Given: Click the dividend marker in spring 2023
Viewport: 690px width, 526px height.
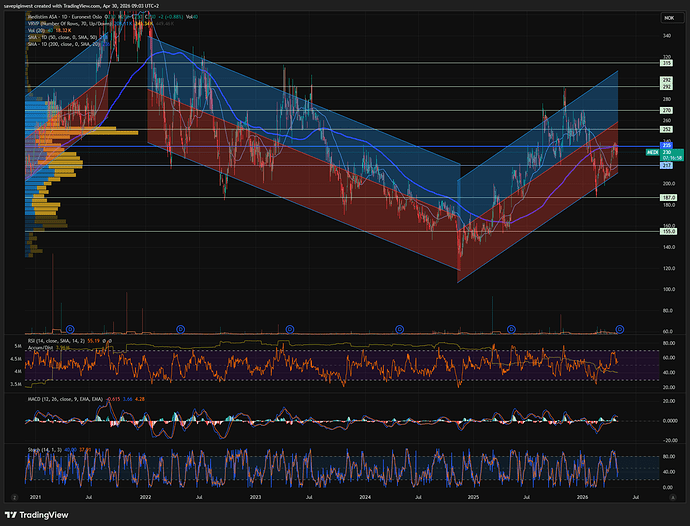Looking at the screenshot, I should (x=290, y=329).
